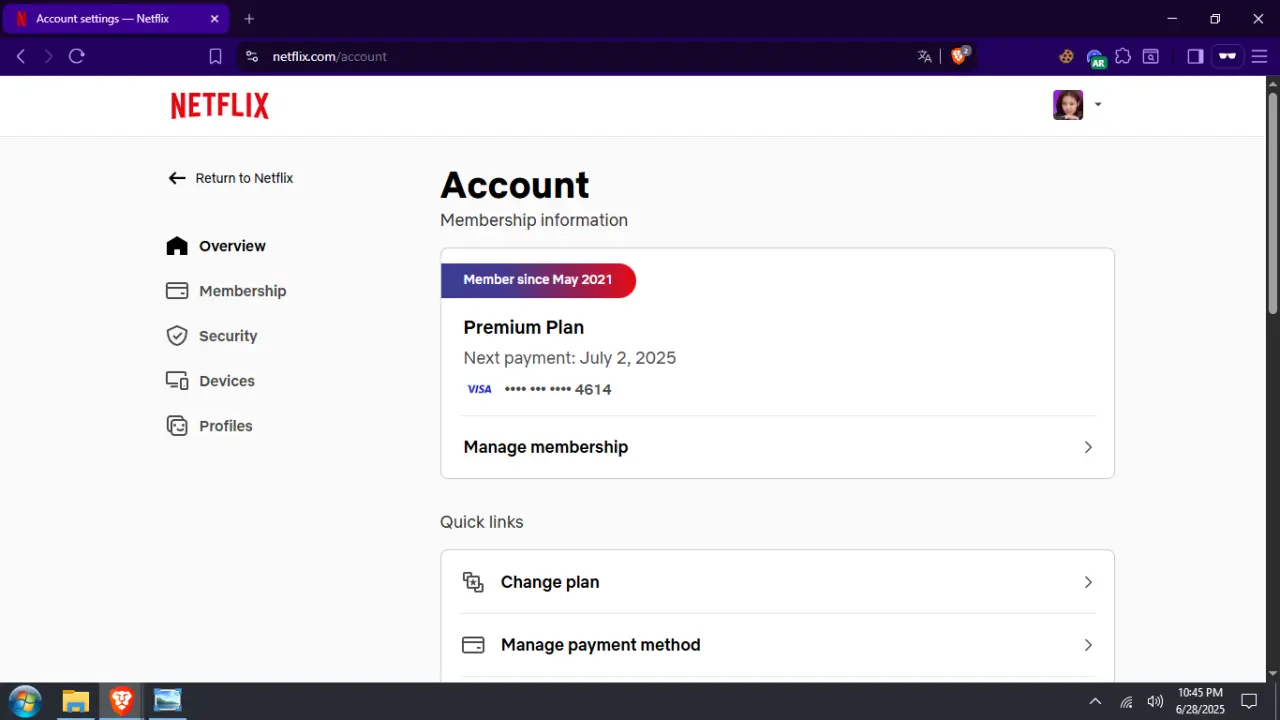Open the notification center icon
Screen dimensions: 1280x720
point(1249,701)
